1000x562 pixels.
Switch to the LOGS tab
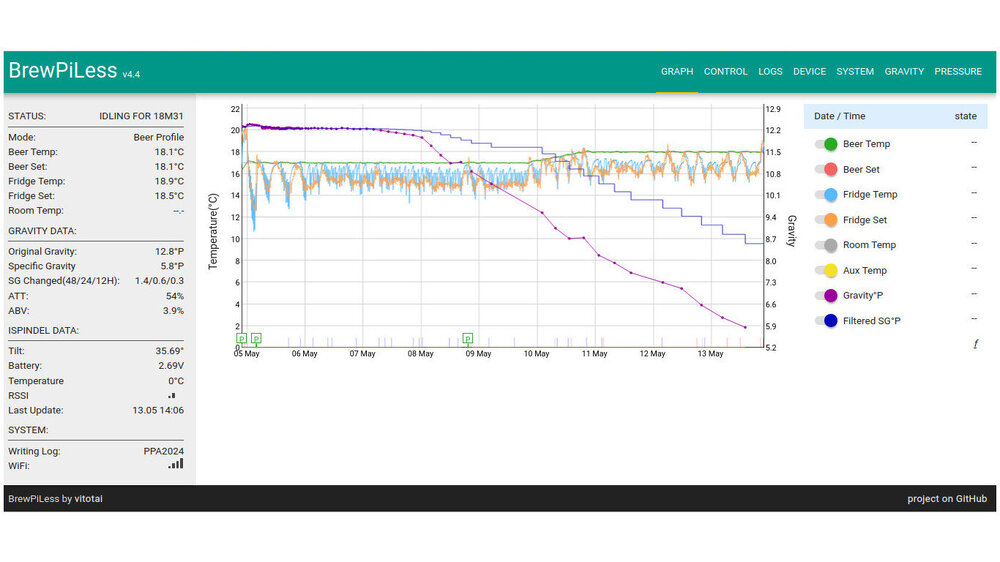(770, 72)
